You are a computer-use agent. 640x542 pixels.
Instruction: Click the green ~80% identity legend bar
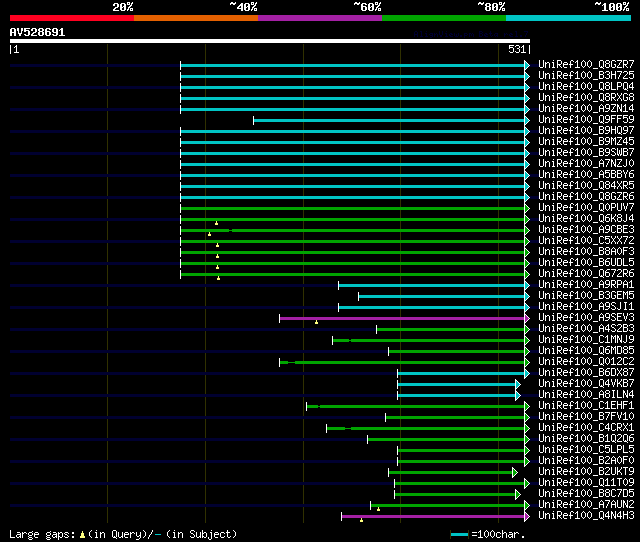coord(444,18)
